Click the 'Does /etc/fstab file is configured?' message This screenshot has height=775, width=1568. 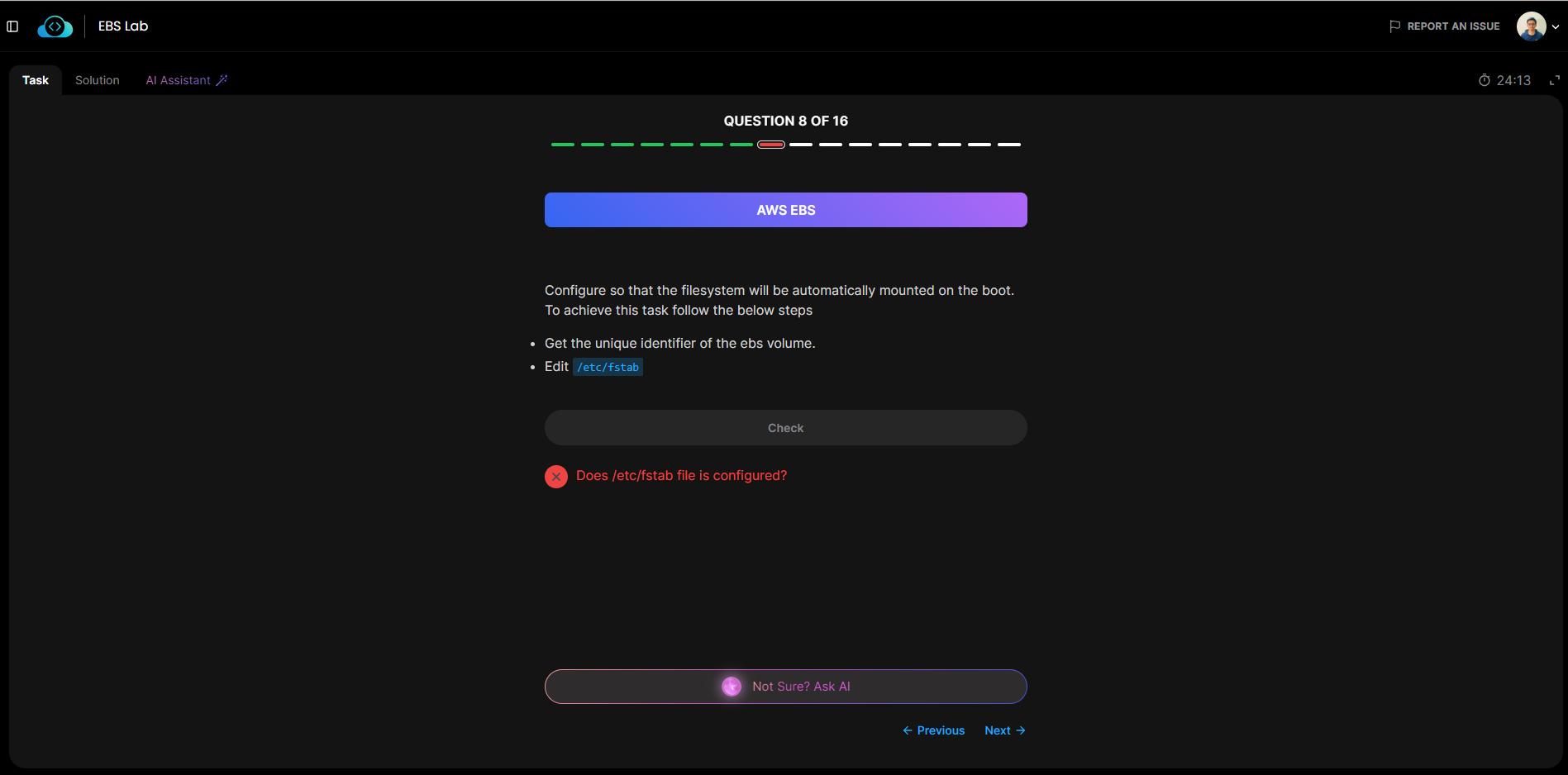(x=682, y=476)
